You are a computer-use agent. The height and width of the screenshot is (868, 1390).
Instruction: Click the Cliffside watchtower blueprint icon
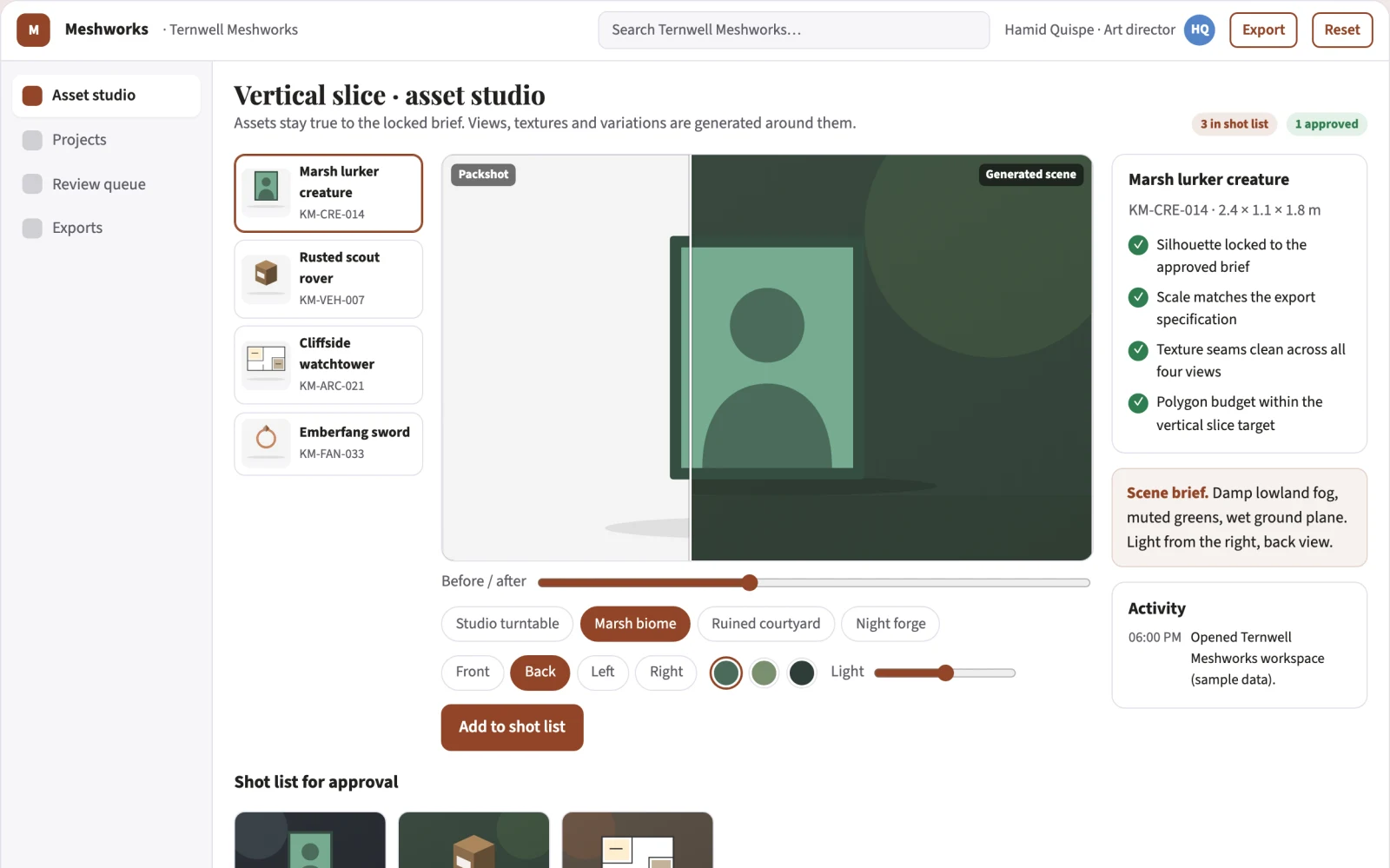coord(266,364)
